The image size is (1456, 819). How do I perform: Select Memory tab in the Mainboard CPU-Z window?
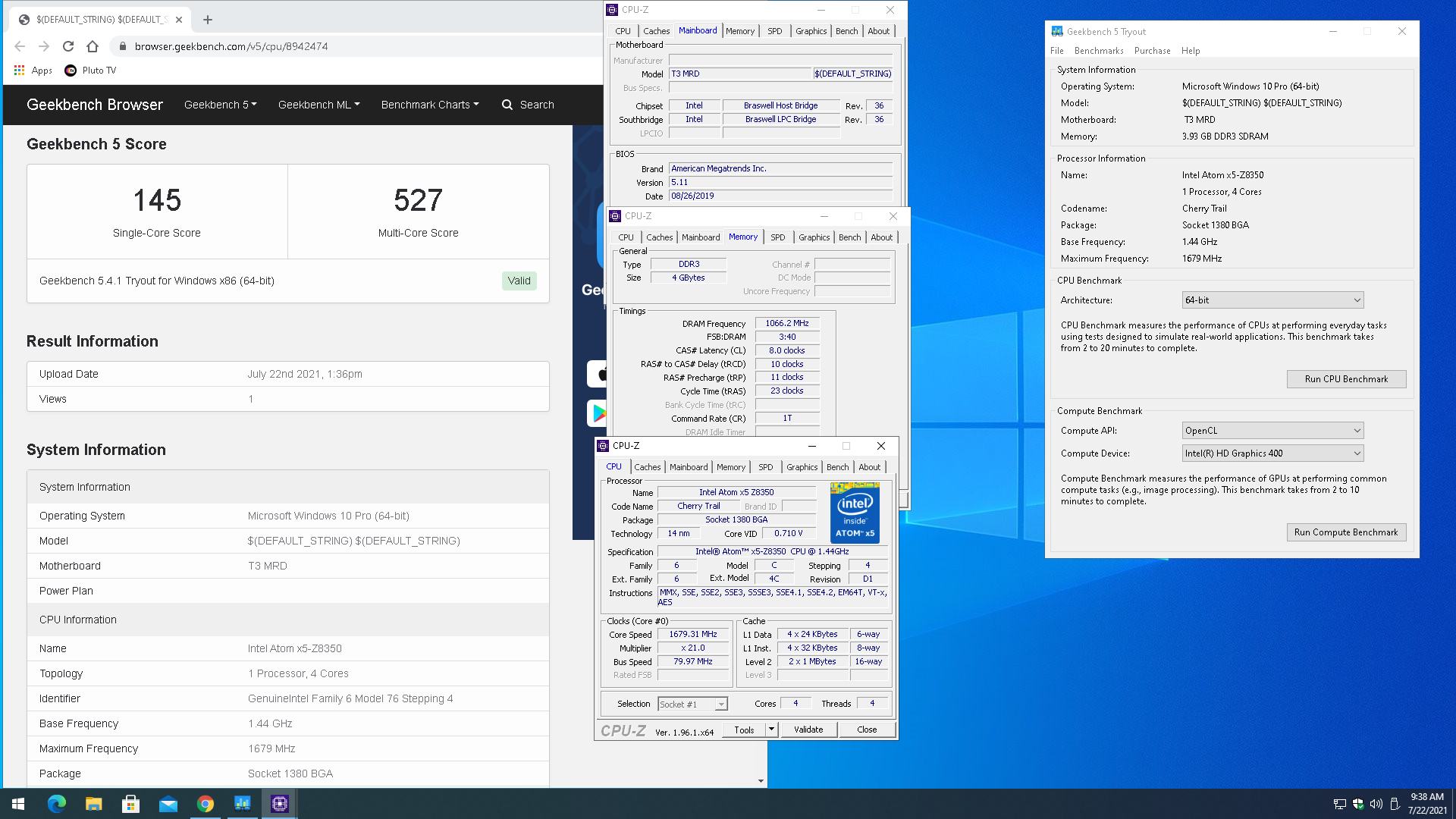pyautogui.click(x=739, y=31)
